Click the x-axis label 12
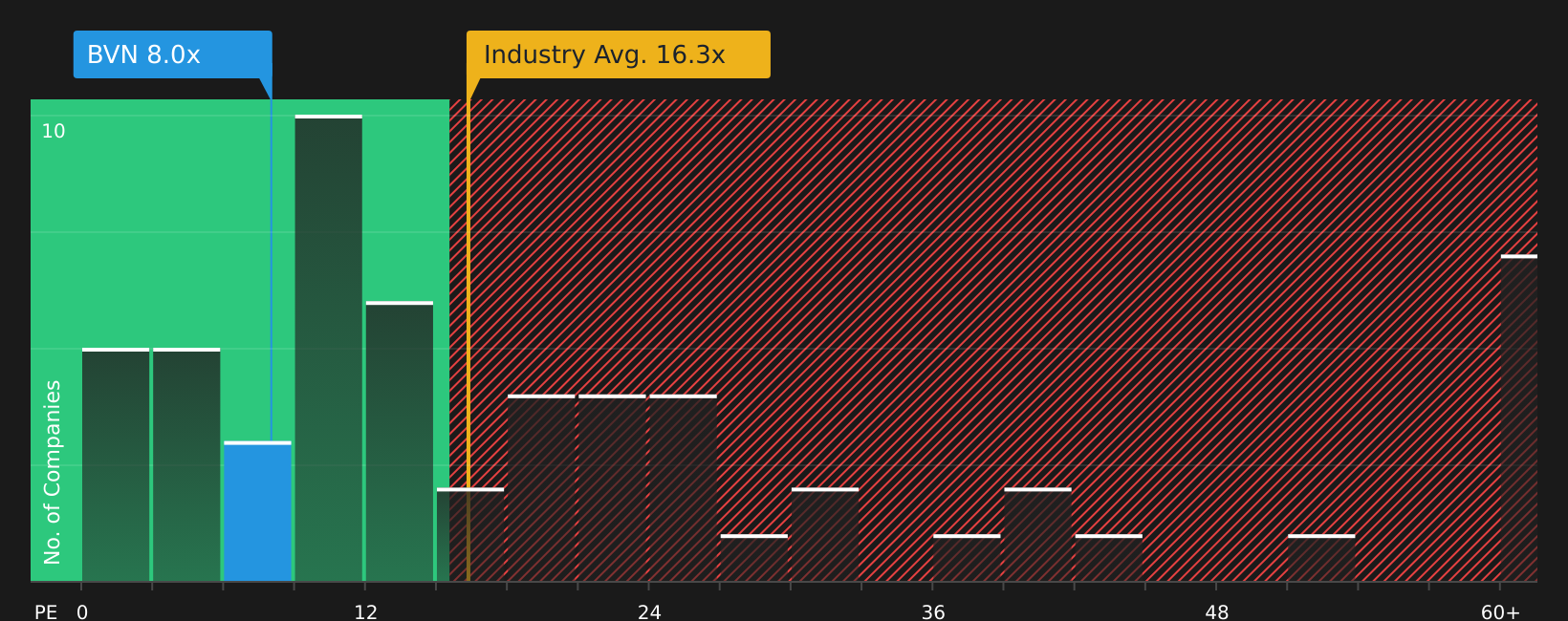The width and height of the screenshot is (1568, 621). pyautogui.click(x=366, y=611)
